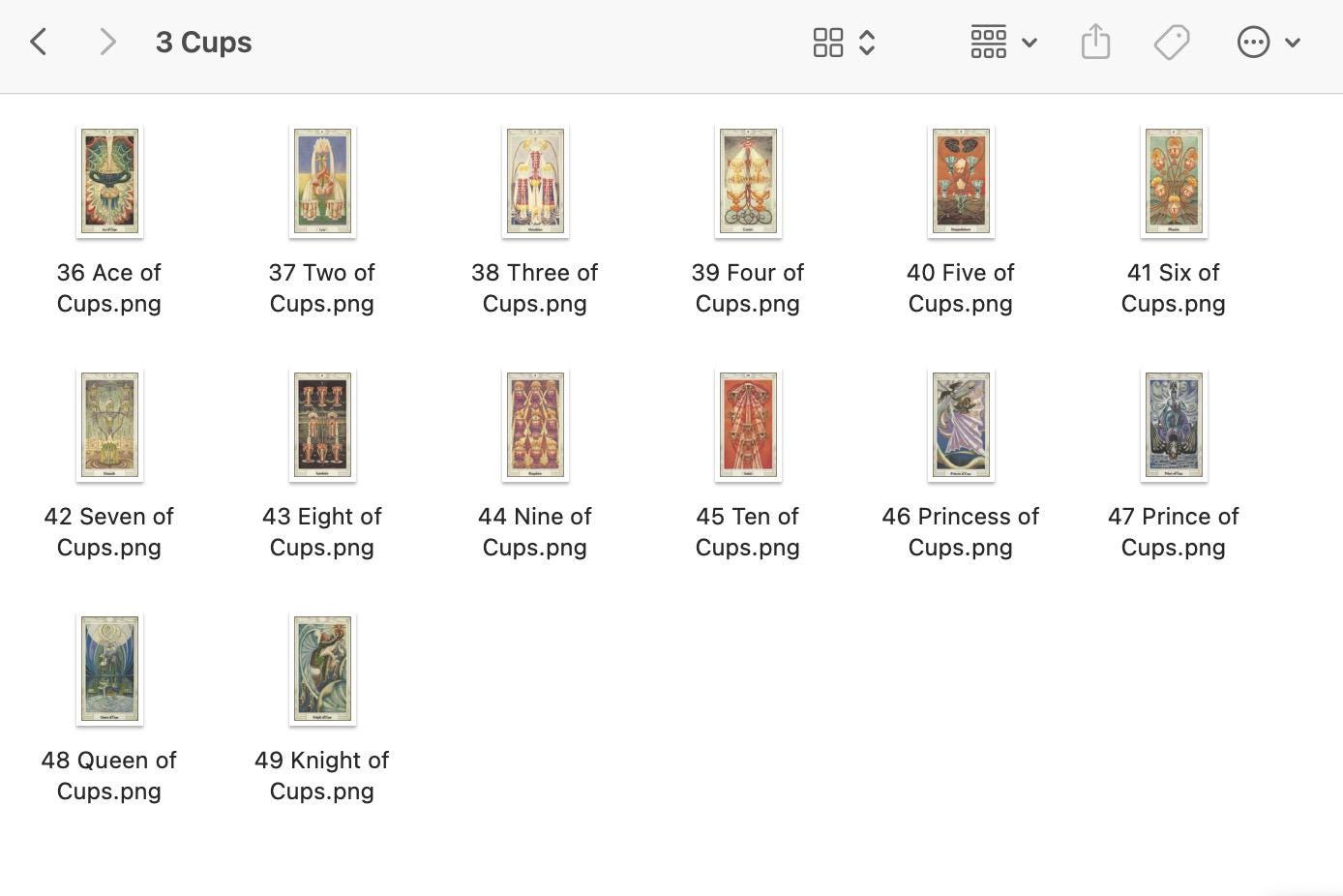Click the Tags icon
Viewport: 1343px width, 896px height.
[1172, 43]
